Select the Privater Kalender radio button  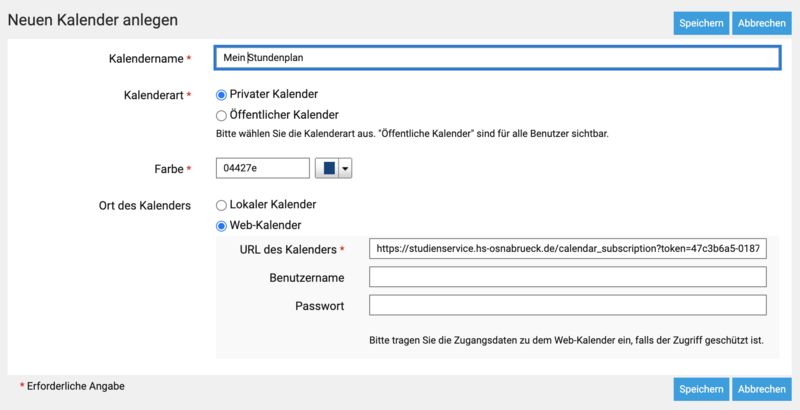tap(222, 94)
